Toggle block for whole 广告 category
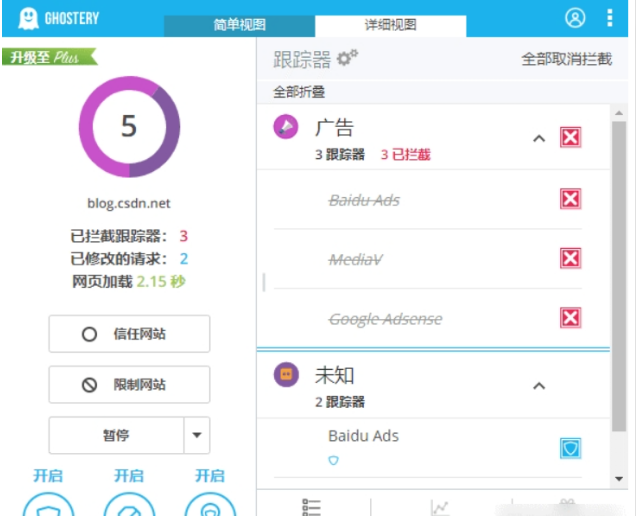 pos(570,137)
